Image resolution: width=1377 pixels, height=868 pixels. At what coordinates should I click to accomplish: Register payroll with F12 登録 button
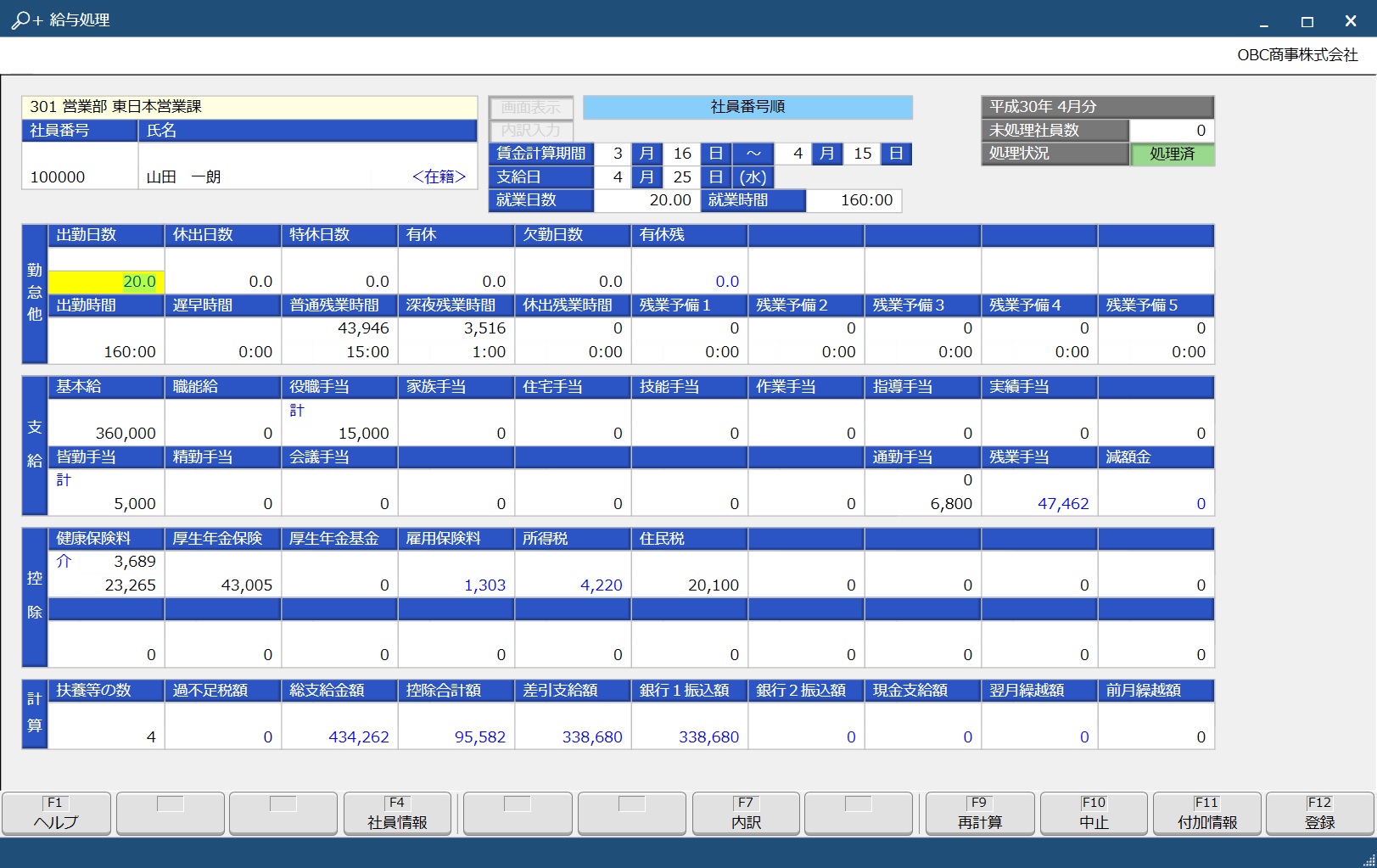coord(1319,814)
